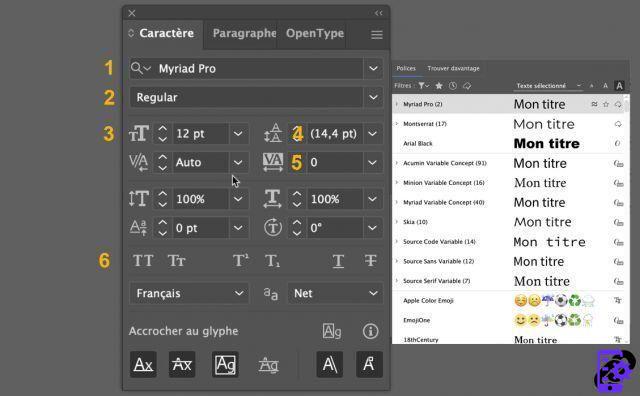Select the Caractère tab

167,33
